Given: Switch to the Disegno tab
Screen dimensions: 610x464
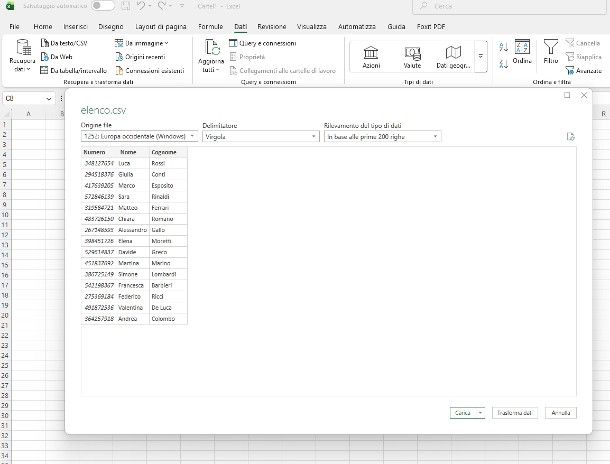Looking at the screenshot, I should point(111,26).
